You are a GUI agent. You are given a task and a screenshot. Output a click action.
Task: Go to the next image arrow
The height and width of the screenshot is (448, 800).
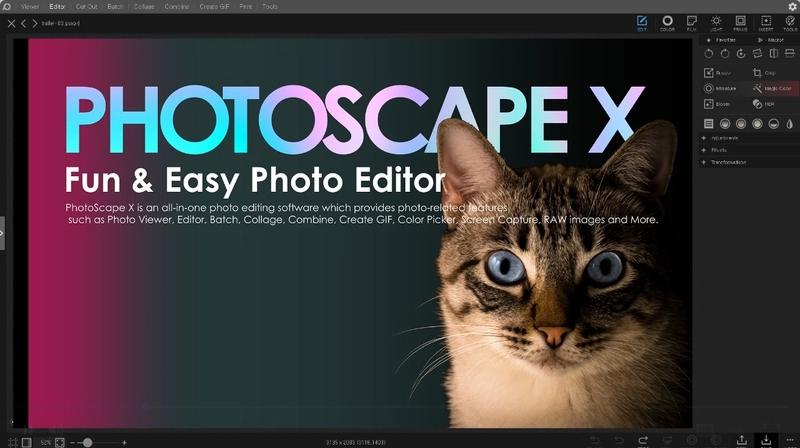[x=35, y=23]
